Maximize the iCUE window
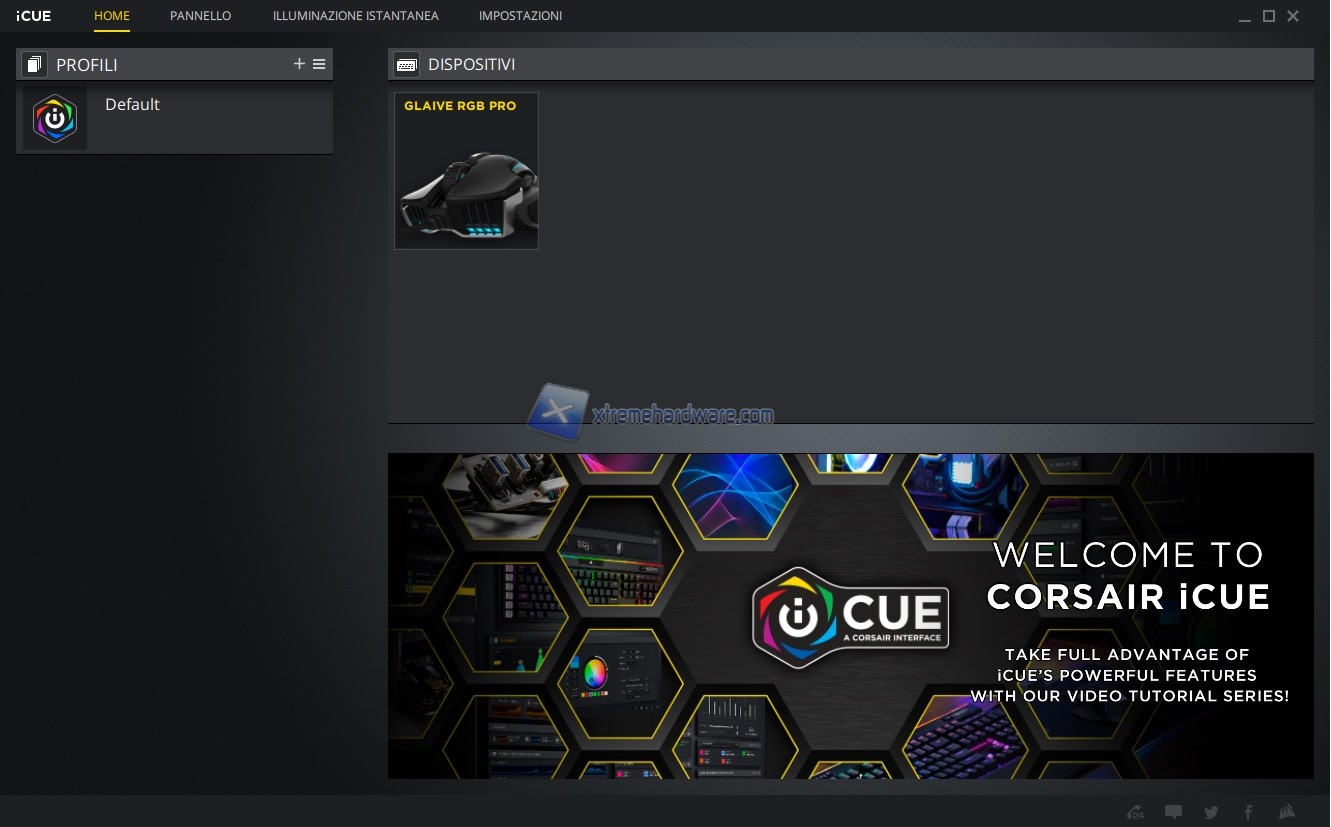The width and height of the screenshot is (1331, 827). coord(1269,16)
